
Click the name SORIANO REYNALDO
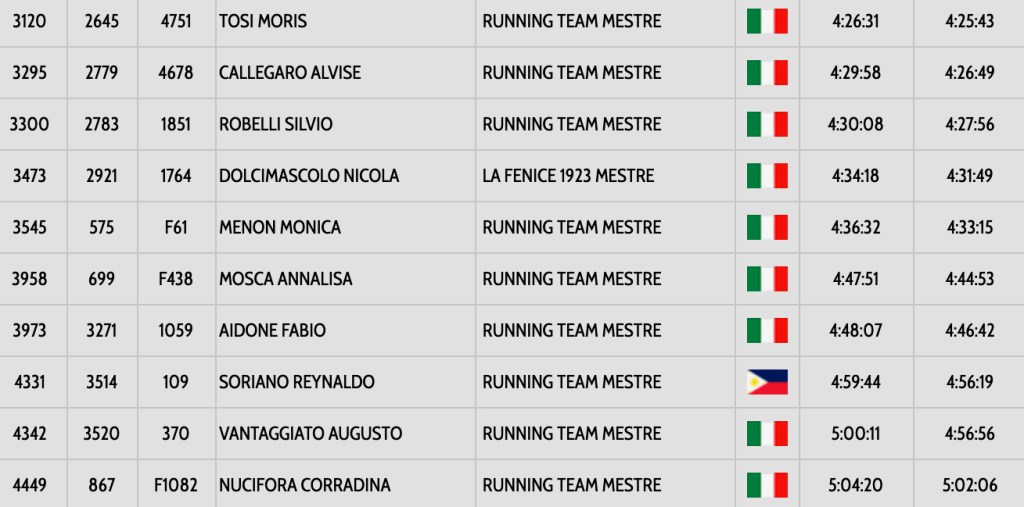[297, 382]
